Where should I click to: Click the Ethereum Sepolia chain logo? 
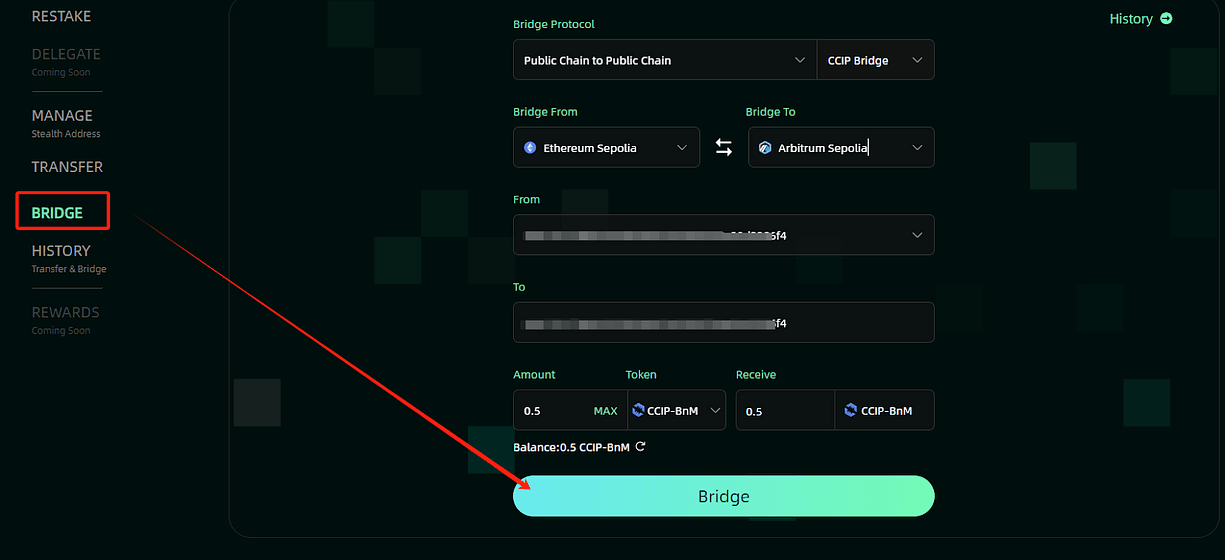(x=530, y=148)
